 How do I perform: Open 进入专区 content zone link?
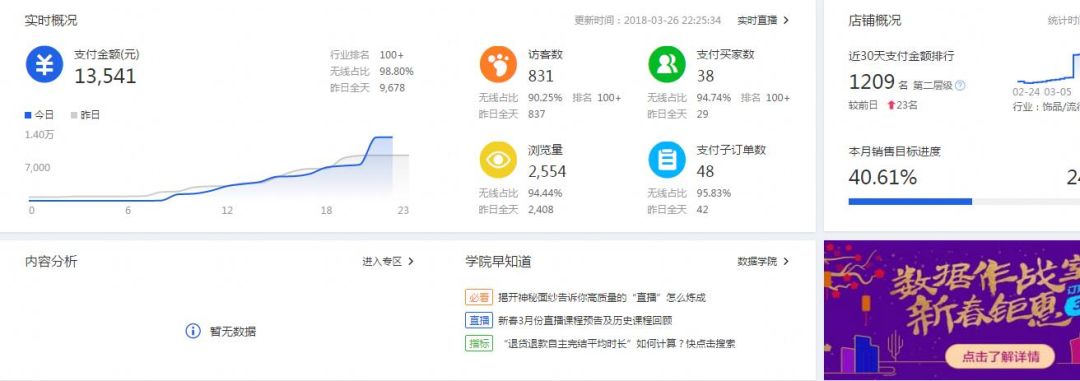(x=382, y=262)
